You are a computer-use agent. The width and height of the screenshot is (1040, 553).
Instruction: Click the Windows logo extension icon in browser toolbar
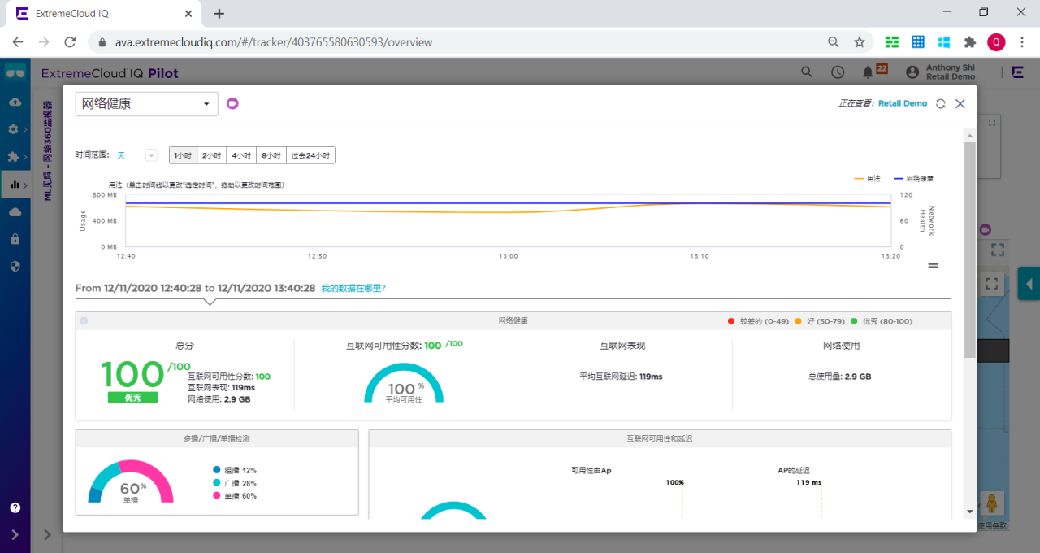click(944, 42)
